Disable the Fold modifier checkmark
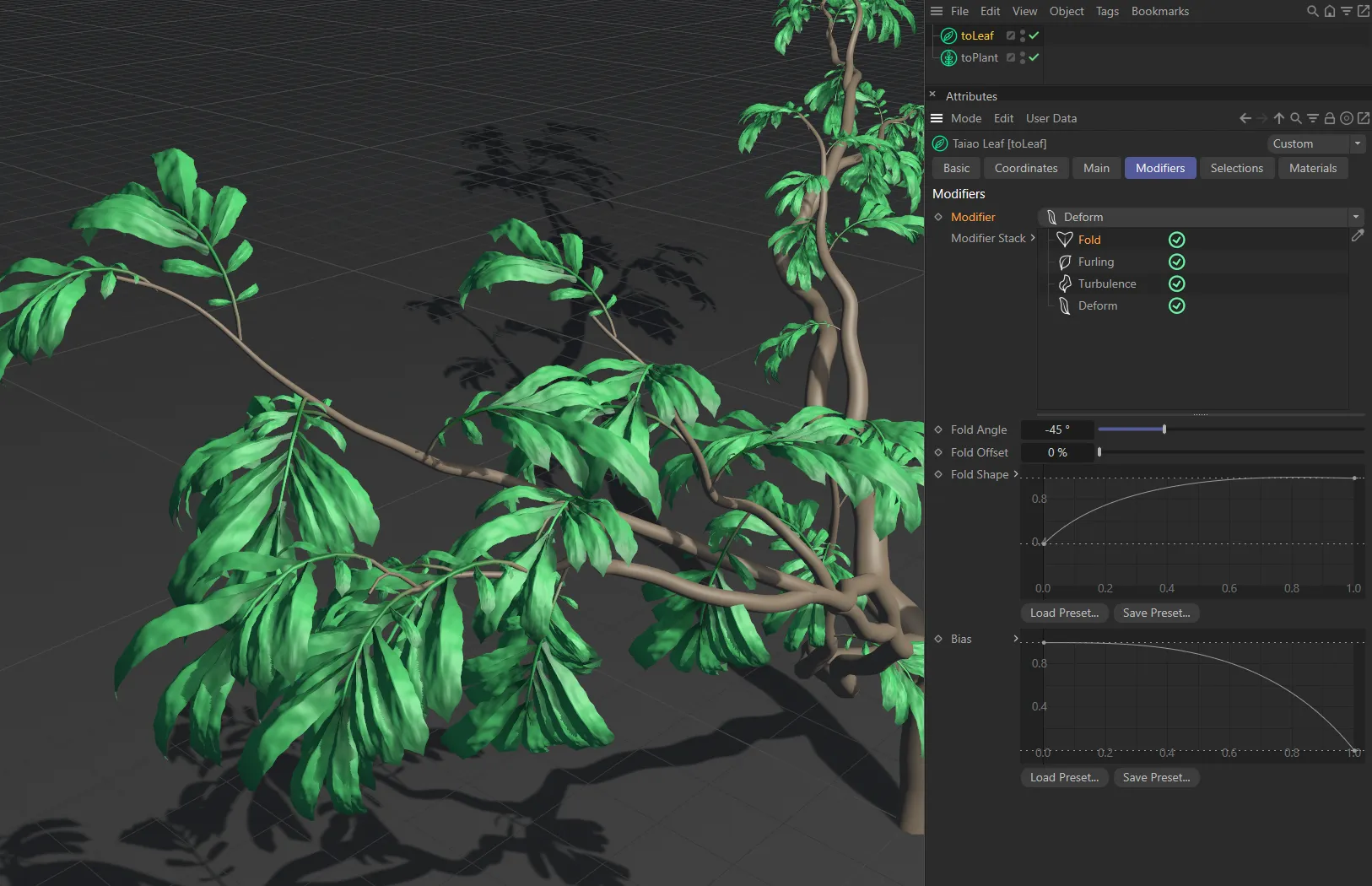 click(1176, 240)
